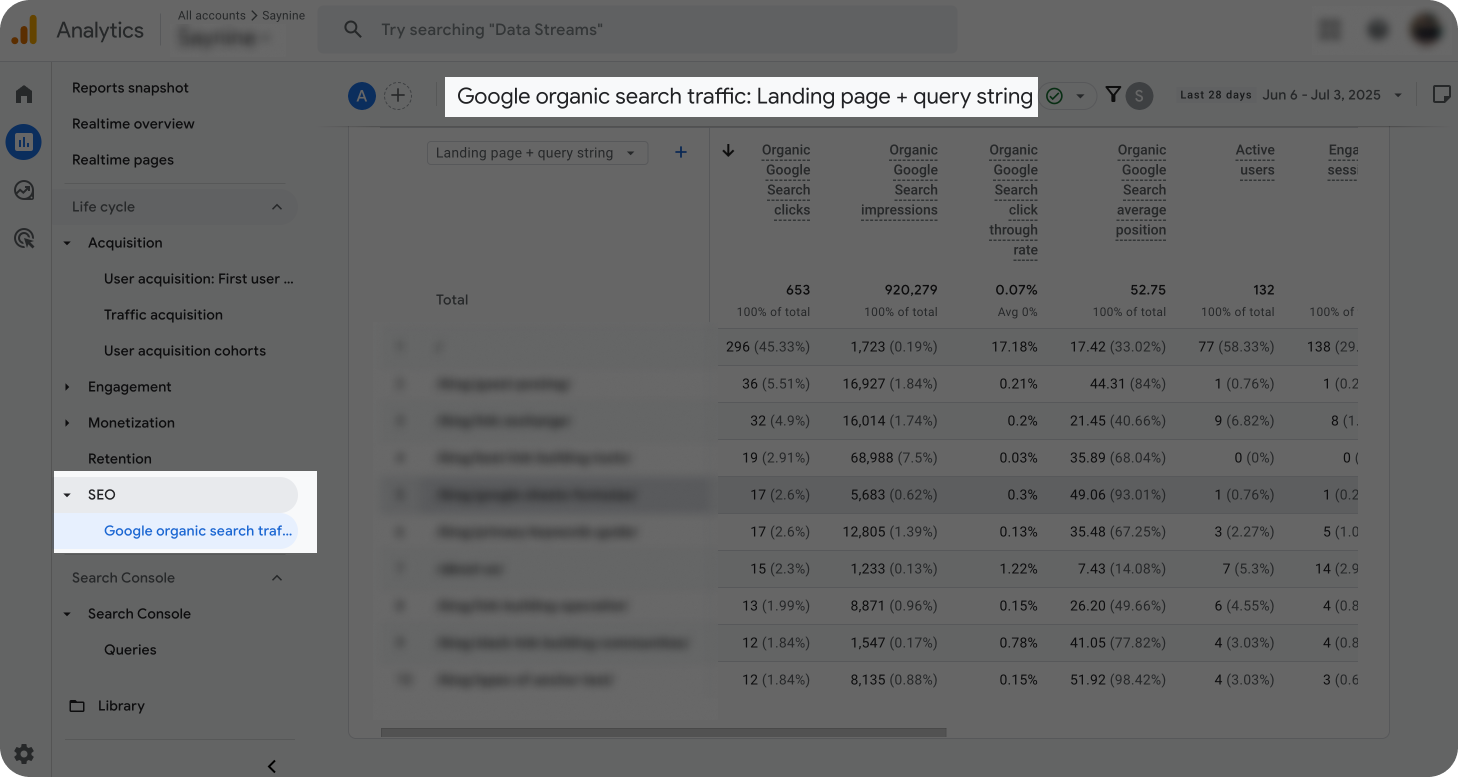
Task: Add a secondary dimension with plus icon
Action: 681,153
